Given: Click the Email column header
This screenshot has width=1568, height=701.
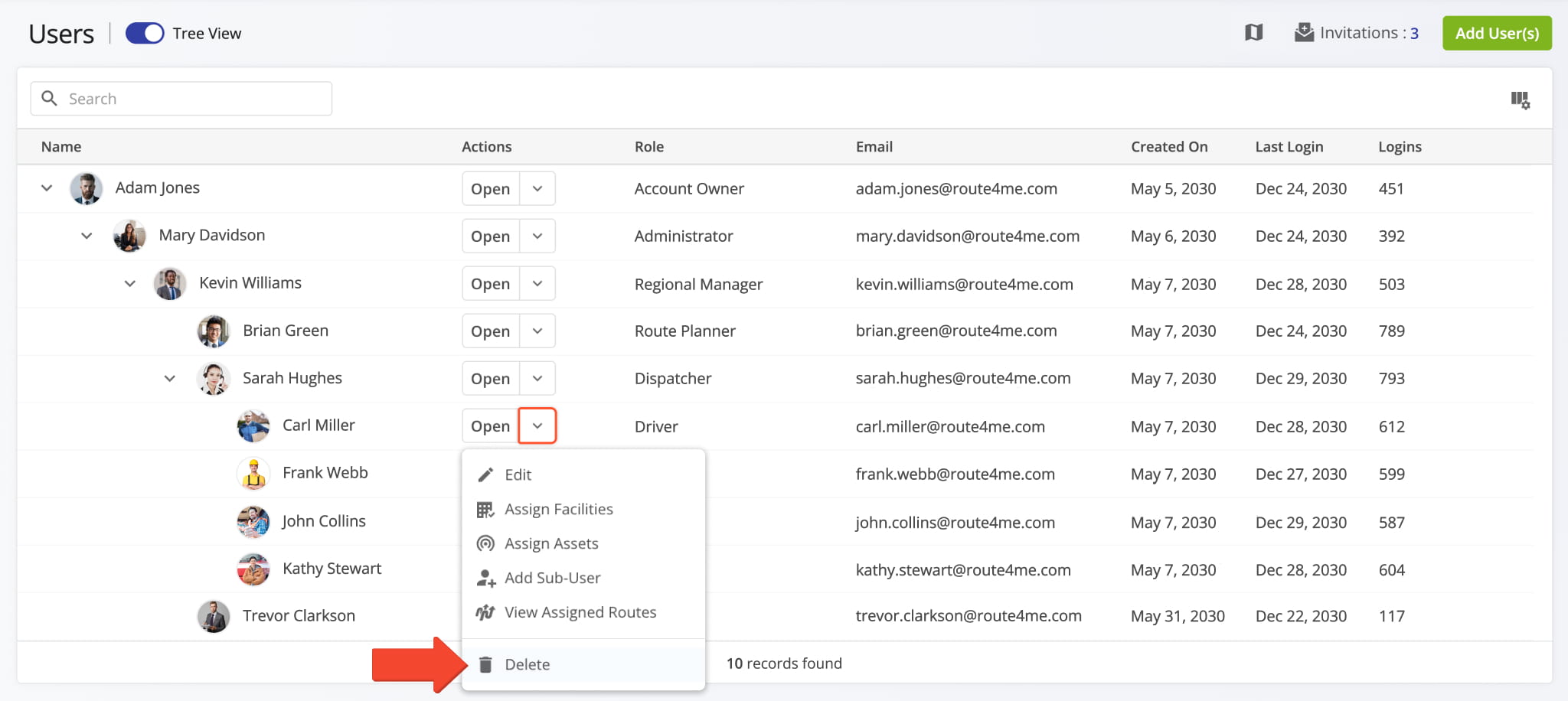Looking at the screenshot, I should pyautogui.click(x=874, y=146).
